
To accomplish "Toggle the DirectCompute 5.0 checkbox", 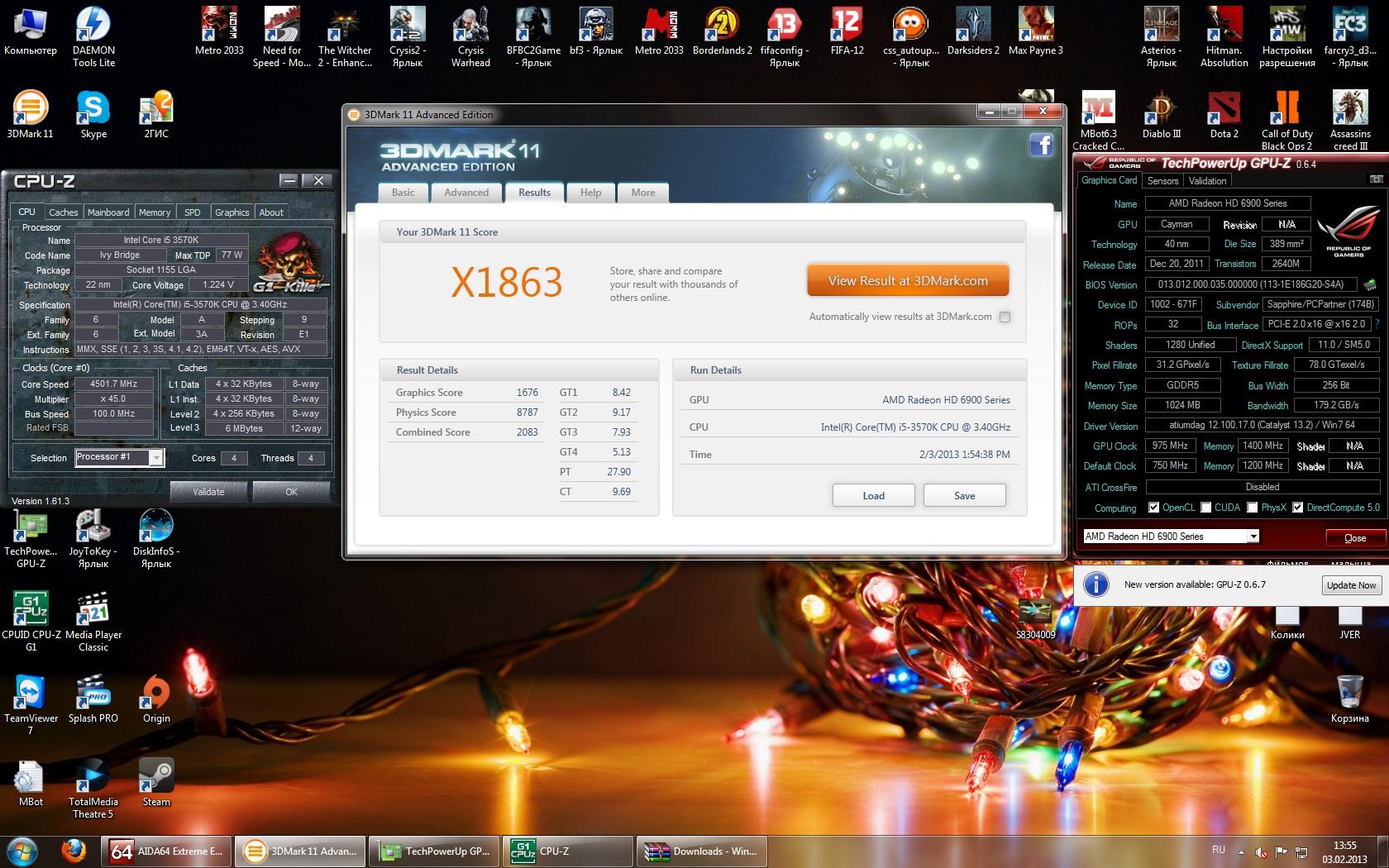I will [x=1297, y=508].
